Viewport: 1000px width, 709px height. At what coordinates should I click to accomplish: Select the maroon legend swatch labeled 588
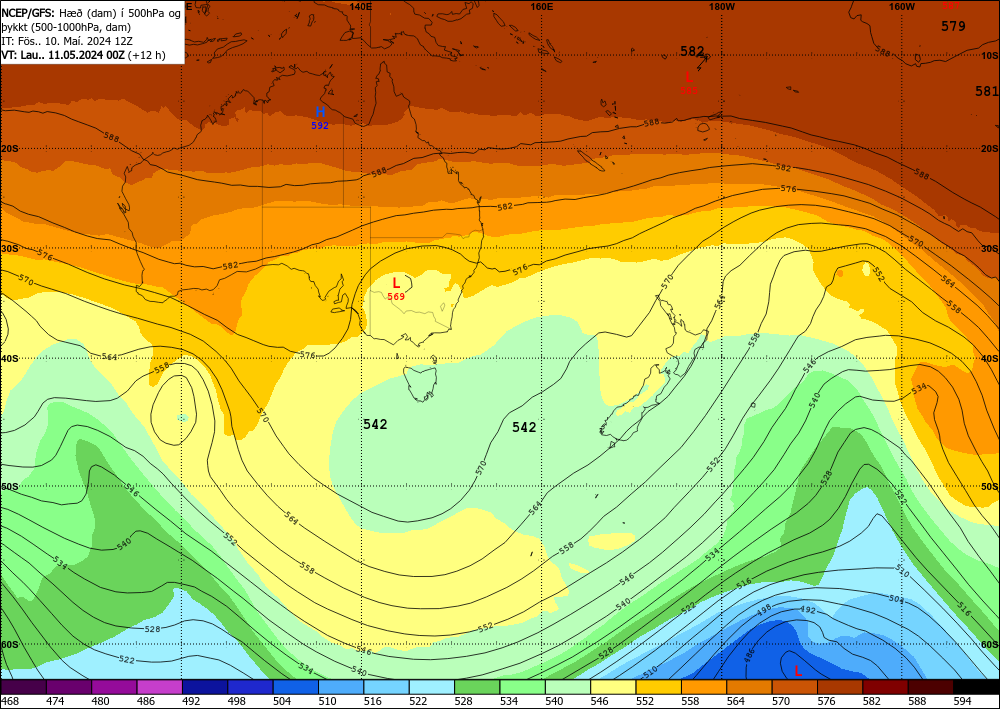[x=929, y=687]
